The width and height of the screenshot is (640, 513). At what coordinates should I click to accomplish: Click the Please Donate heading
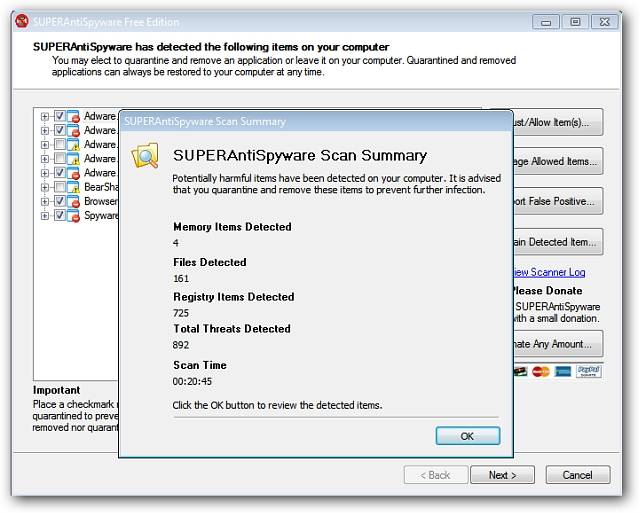(x=547, y=291)
